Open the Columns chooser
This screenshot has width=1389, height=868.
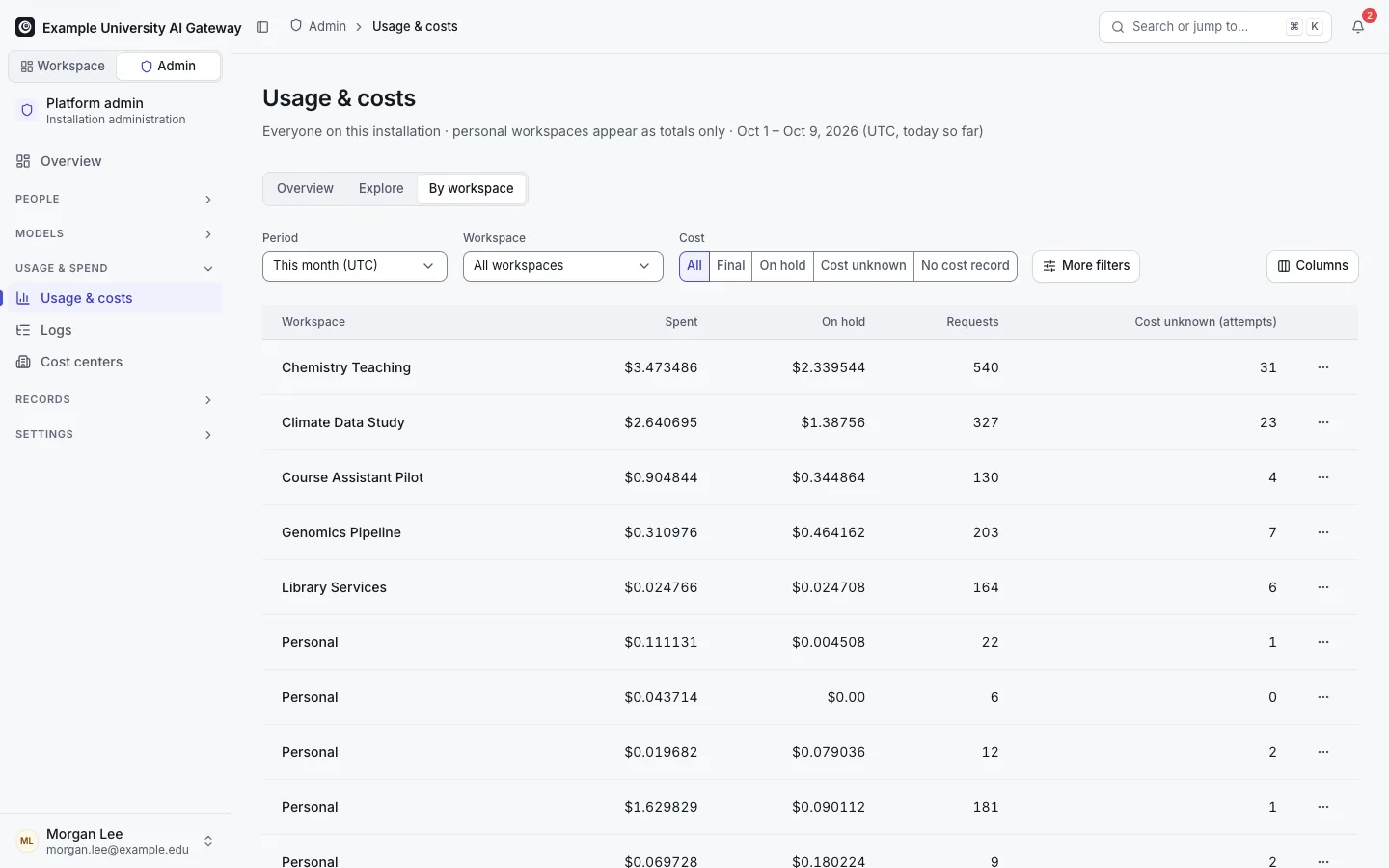pos(1313,266)
